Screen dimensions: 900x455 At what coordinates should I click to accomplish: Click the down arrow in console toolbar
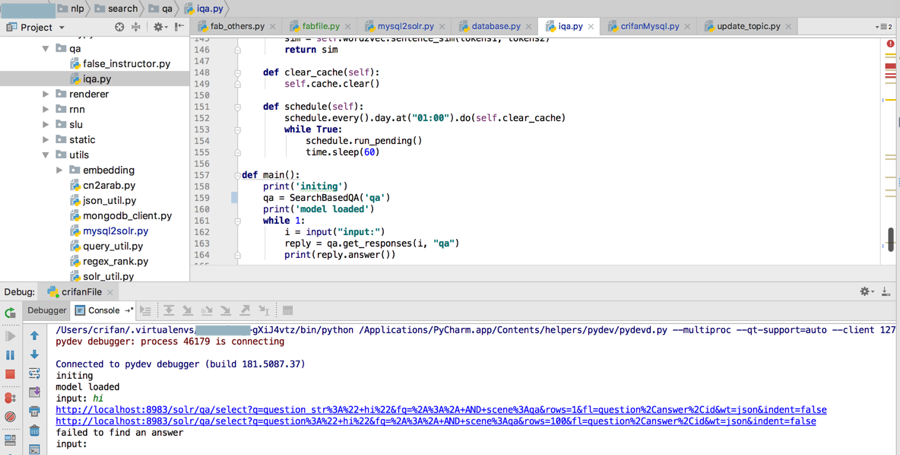tap(34, 355)
